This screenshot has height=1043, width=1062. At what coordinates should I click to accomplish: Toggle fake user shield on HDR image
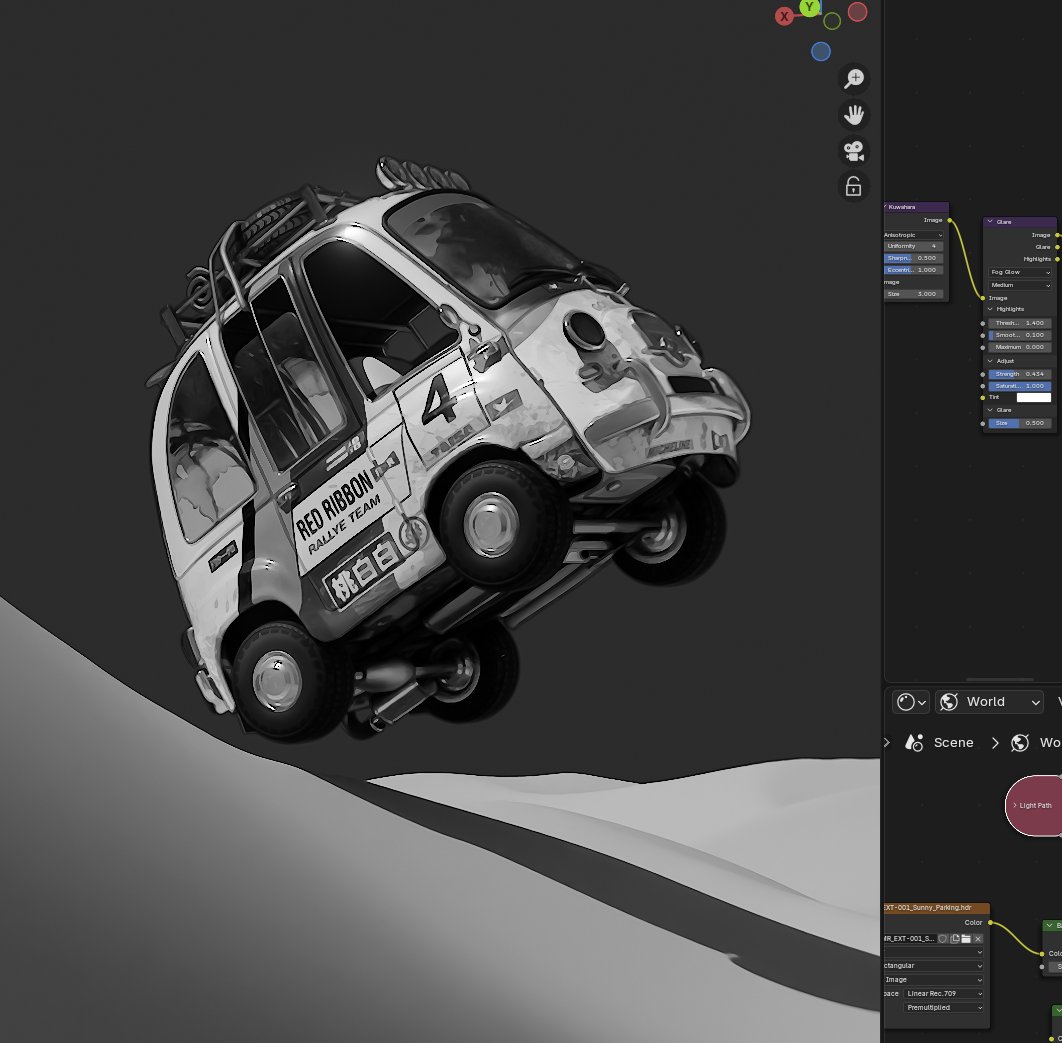pyautogui.click(x=943, y=939)
